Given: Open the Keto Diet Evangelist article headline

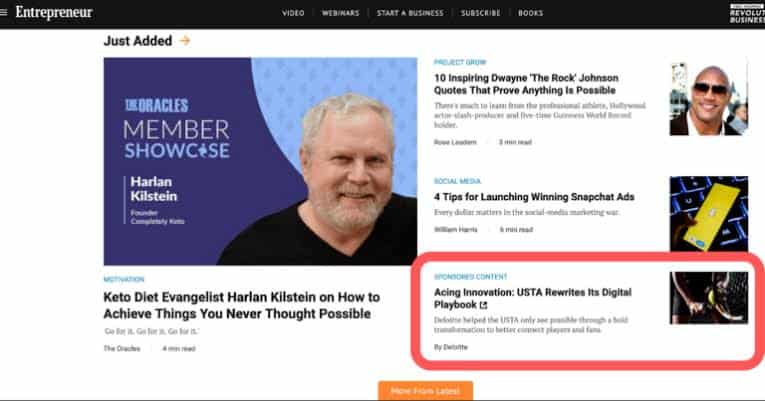Looking at the screenshot, I should [x=242, y=305].
